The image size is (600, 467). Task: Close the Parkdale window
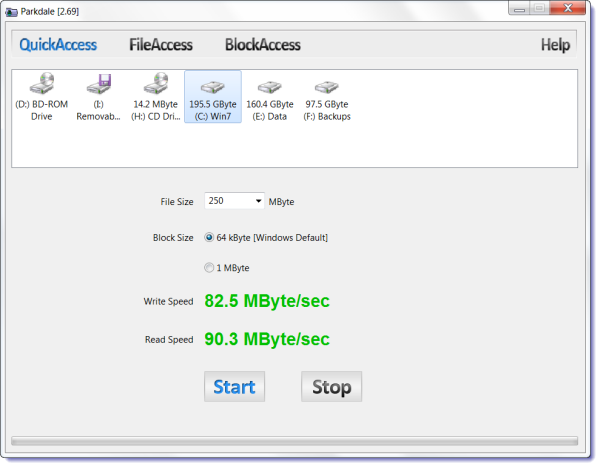point(568,8)
